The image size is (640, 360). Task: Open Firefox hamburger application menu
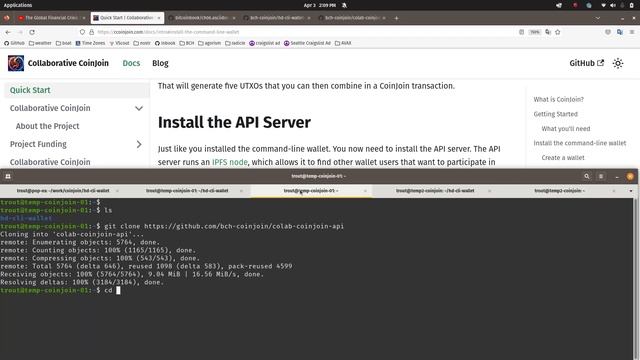[632, 32]
